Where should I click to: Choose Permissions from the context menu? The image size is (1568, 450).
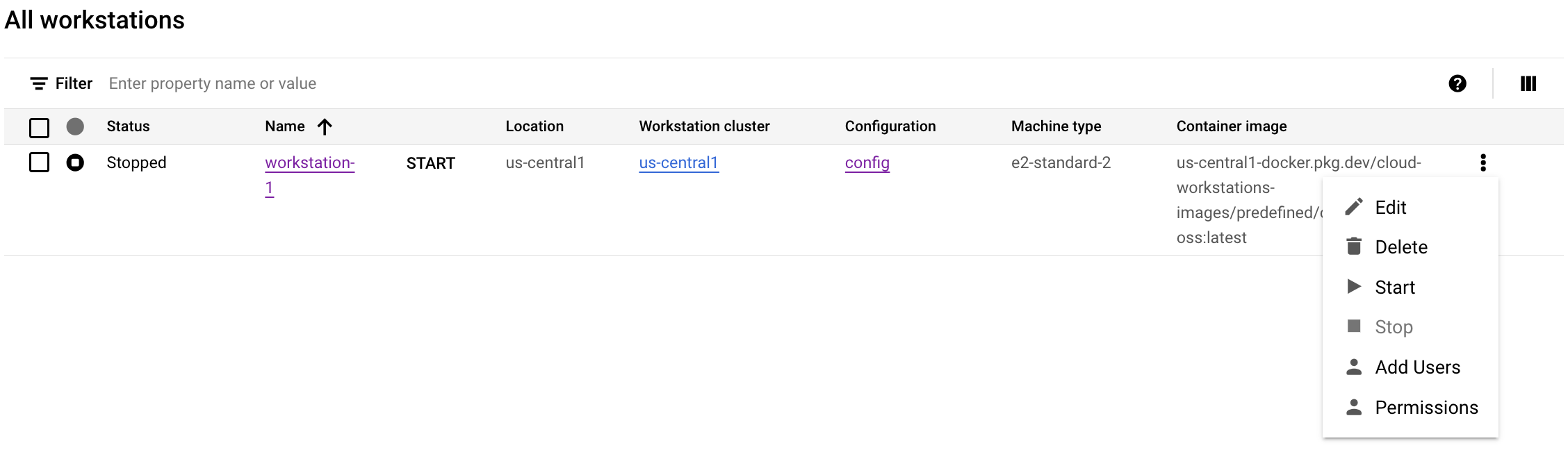click(1426, 407)
